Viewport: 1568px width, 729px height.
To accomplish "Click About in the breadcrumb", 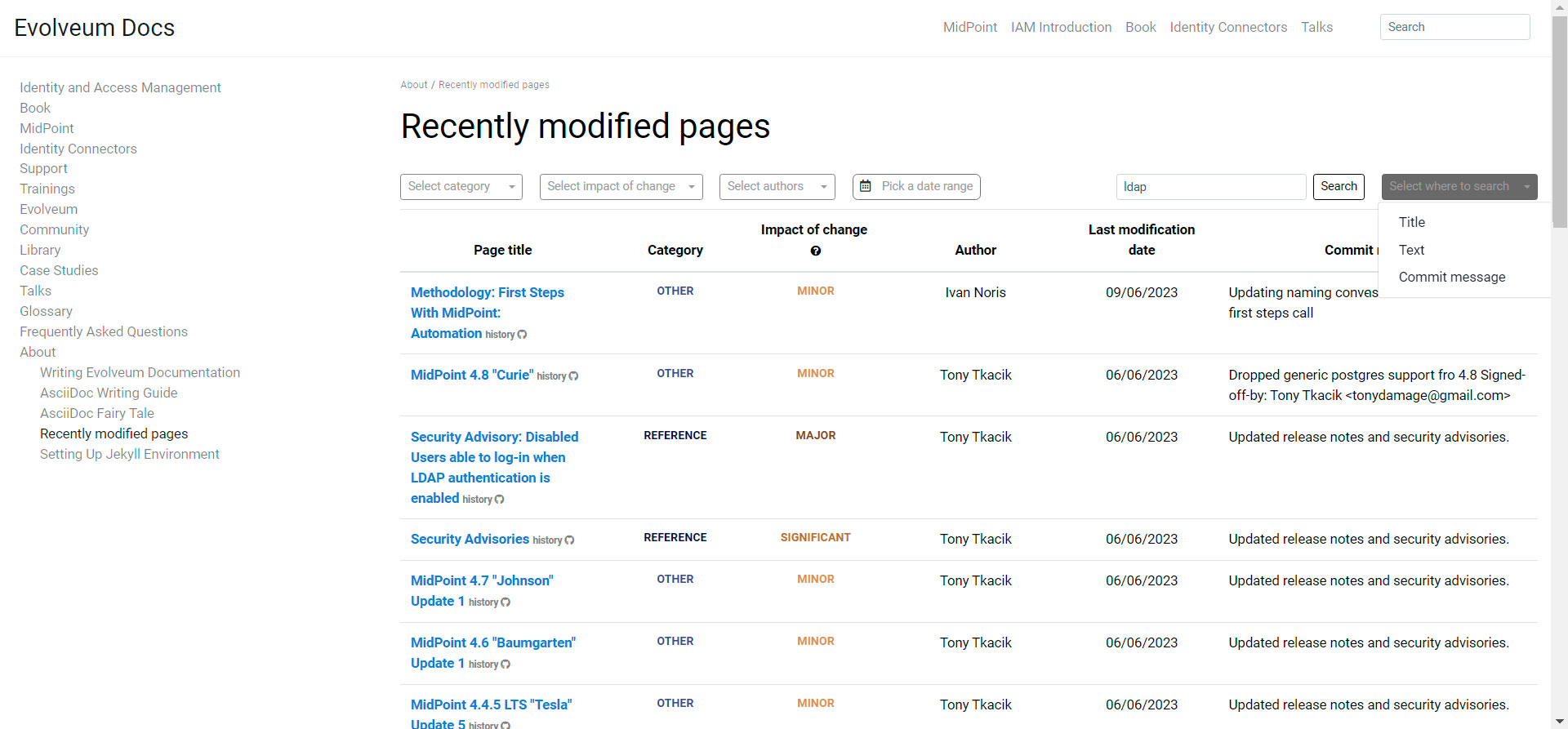I will coord(413,85).
